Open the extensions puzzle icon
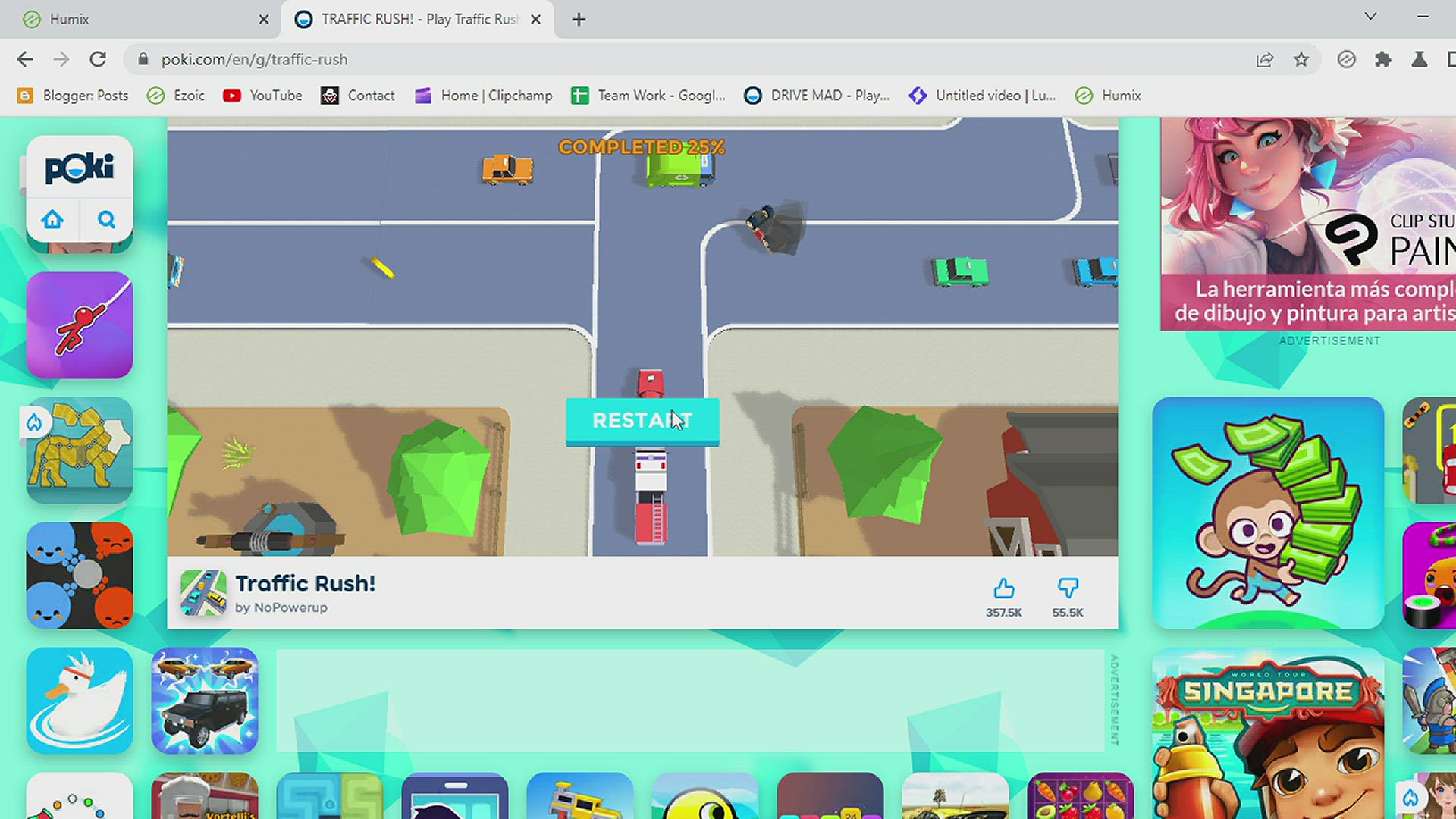This screenshot has width=1456, height=819. [1383, 59]
